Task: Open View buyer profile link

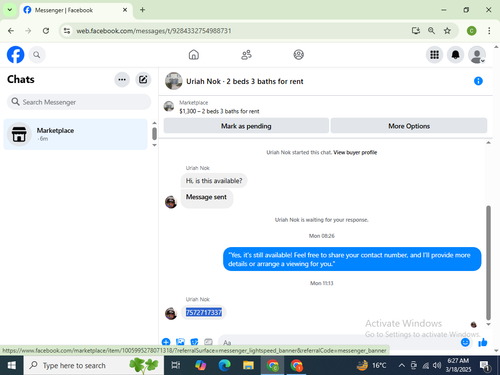Action: click(x=355, y=152)
